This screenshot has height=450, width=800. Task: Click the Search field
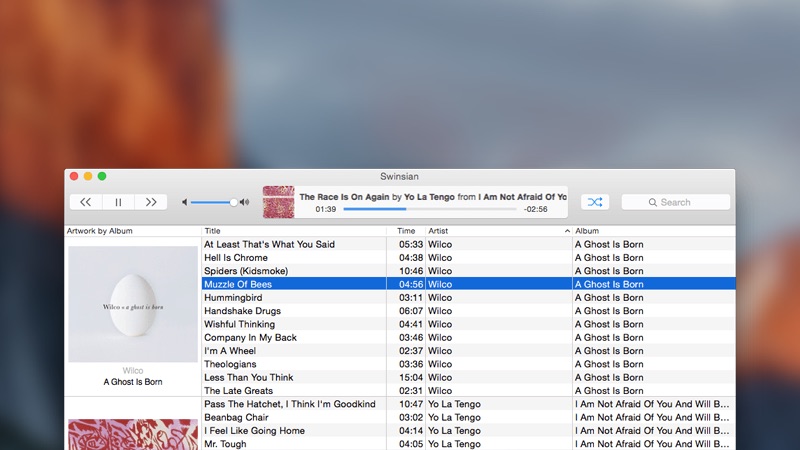click(x=676, y=202)
